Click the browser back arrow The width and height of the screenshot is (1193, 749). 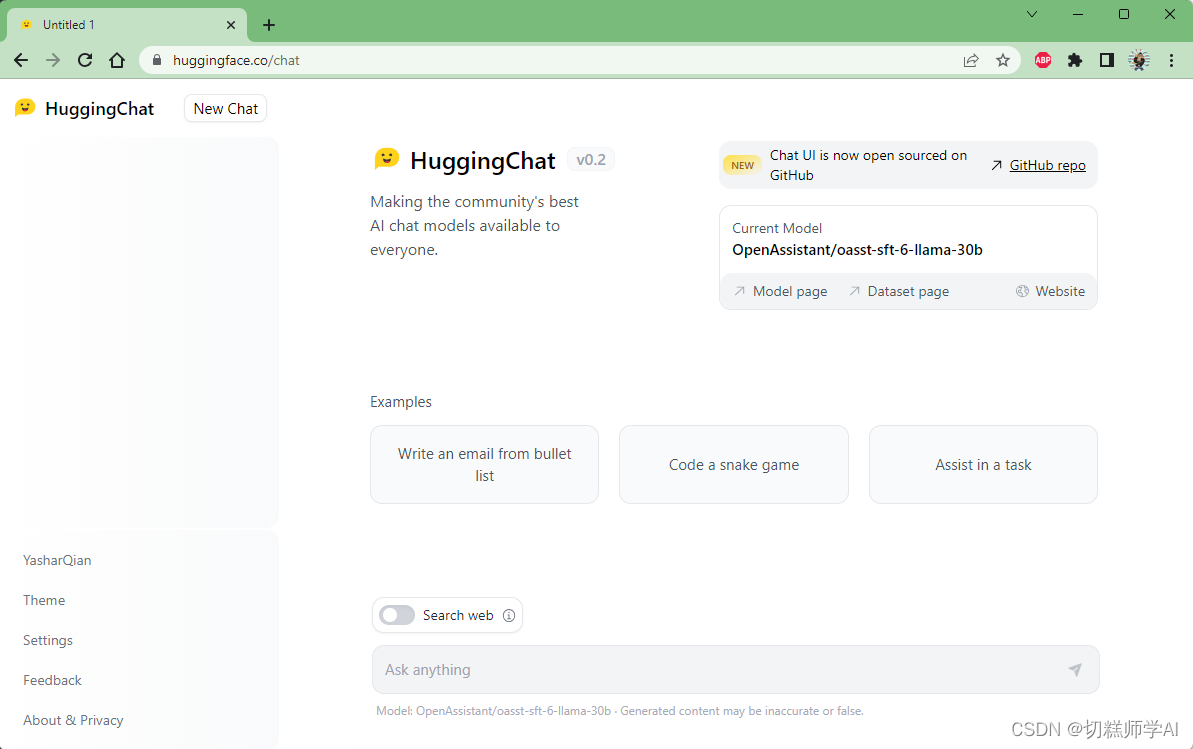tap(21, 60)
